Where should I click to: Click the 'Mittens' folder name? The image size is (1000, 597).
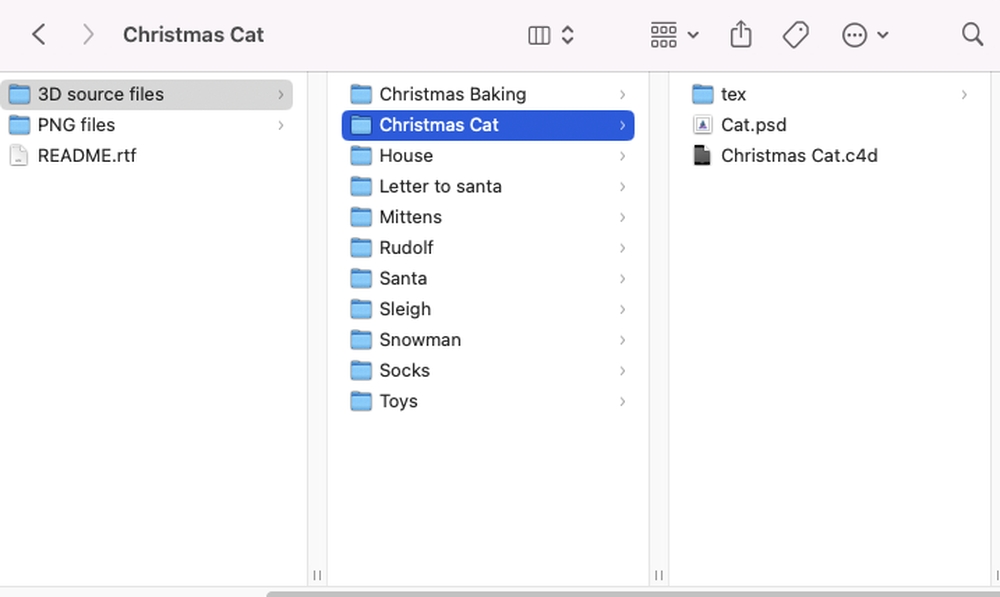(x=411, y=217)
